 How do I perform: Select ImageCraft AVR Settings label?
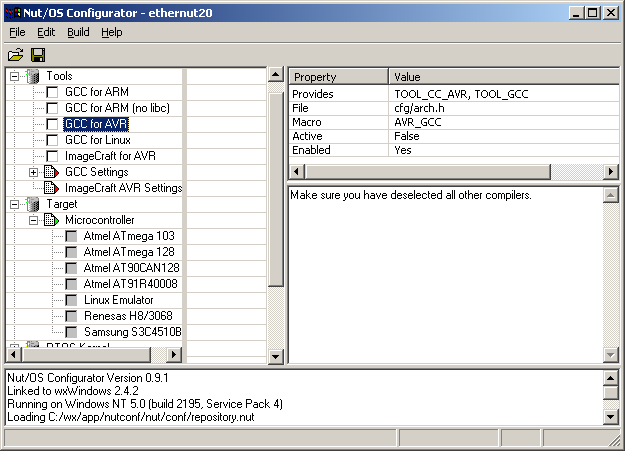pyautogui.click(x=124, y=188)
